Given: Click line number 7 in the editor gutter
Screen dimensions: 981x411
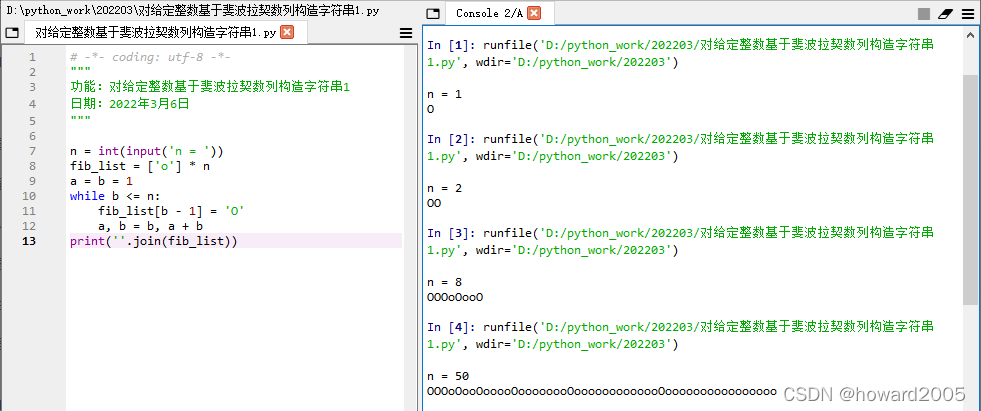Looking at the screenshot, I should click(33, 151).
